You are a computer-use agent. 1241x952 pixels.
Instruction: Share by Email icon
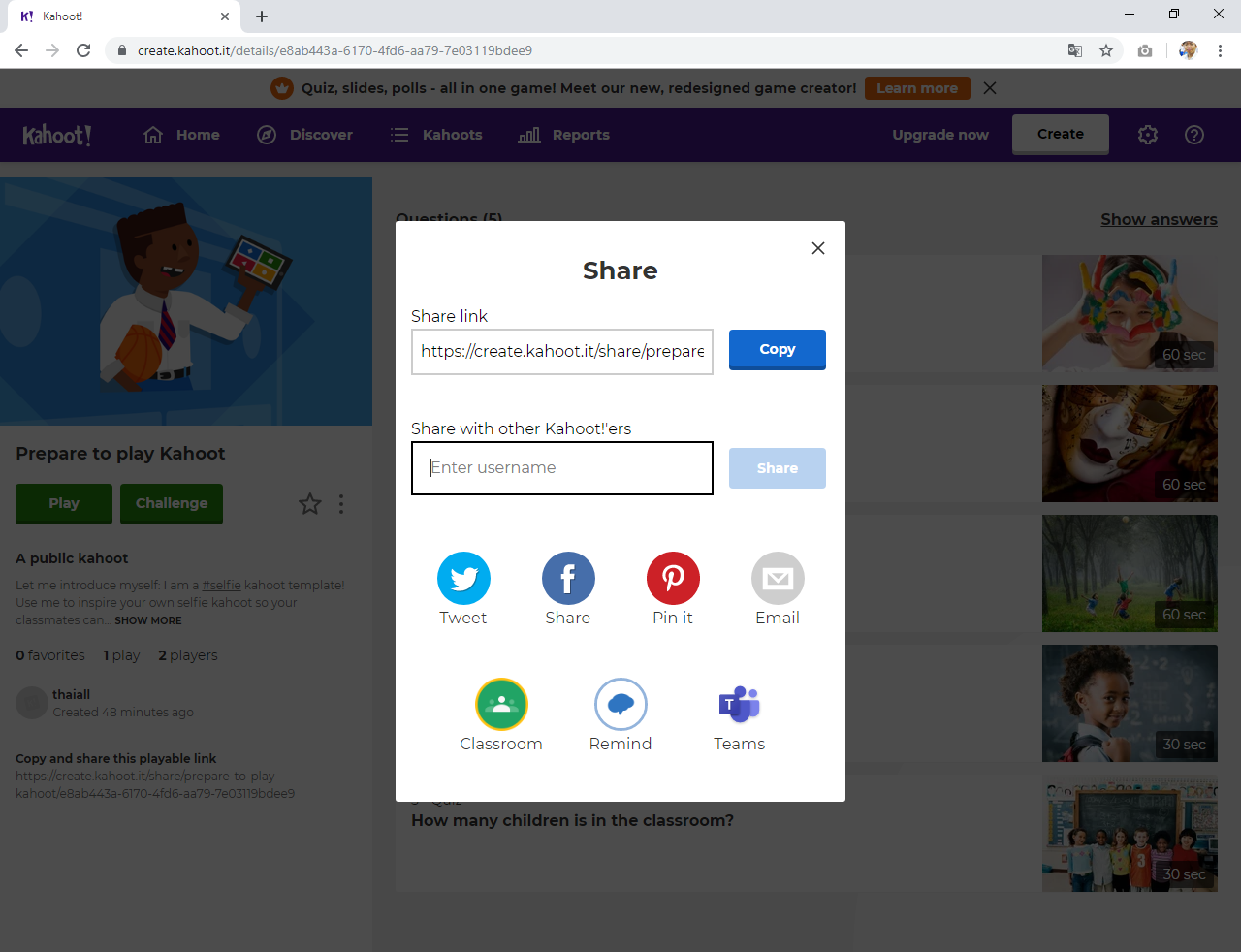(x=778, y=579)
